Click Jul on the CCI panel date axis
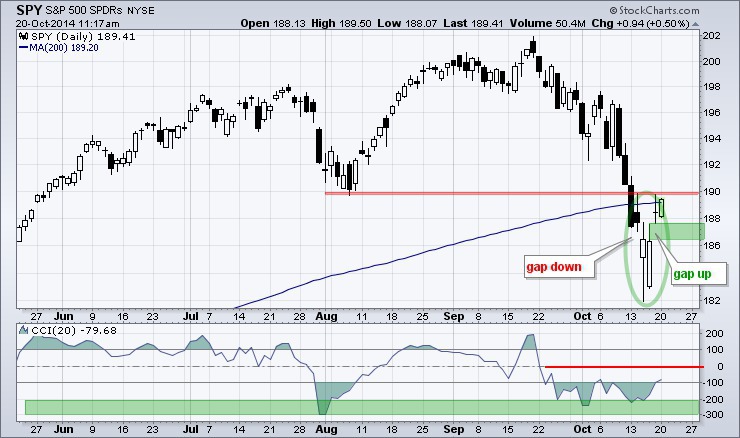Viewport: 740px width, 438px height. 191,429
